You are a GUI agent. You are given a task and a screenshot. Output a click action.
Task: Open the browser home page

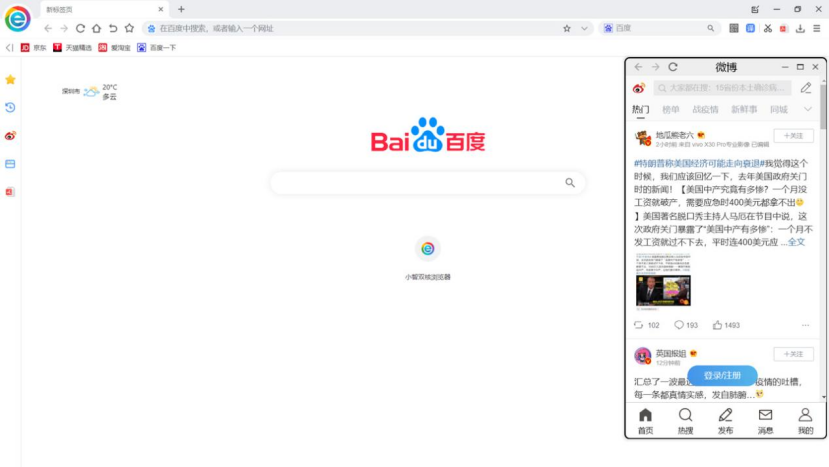96,29
